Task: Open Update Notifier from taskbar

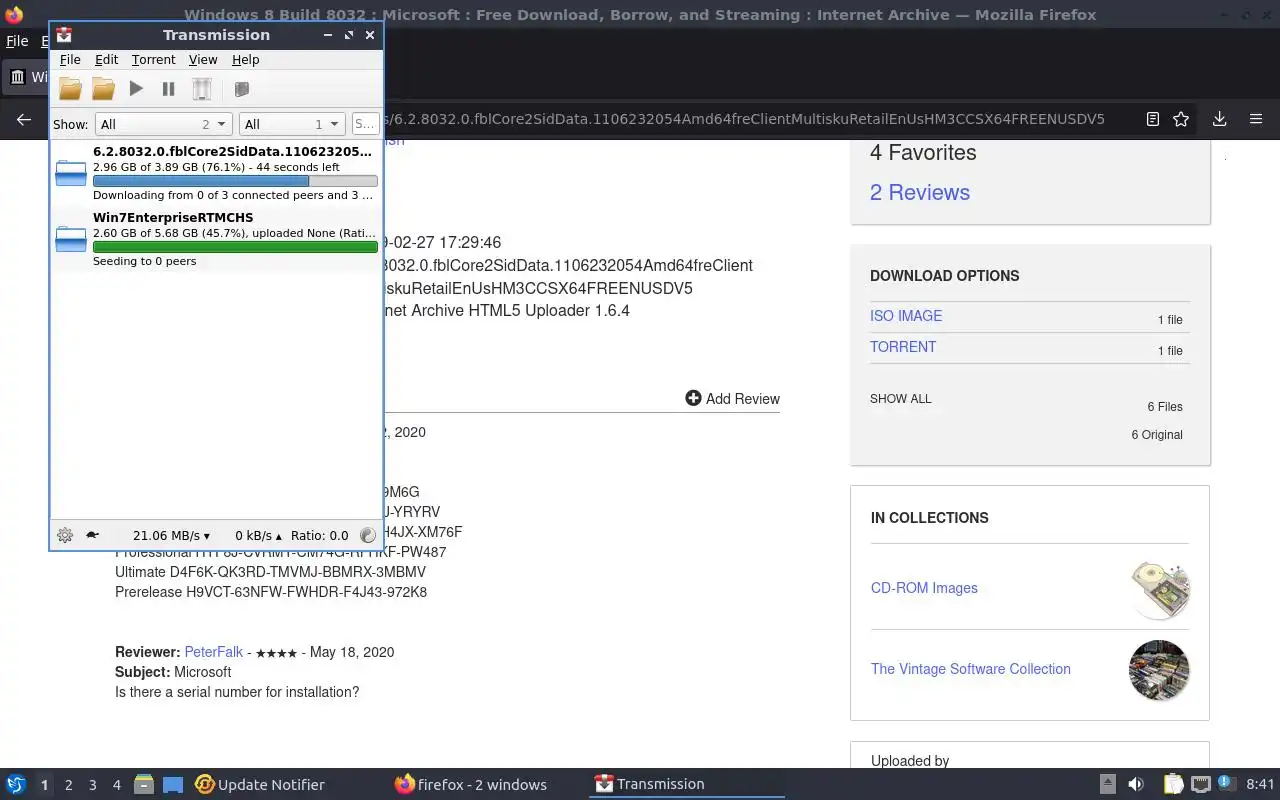Action: coord(260,785)
